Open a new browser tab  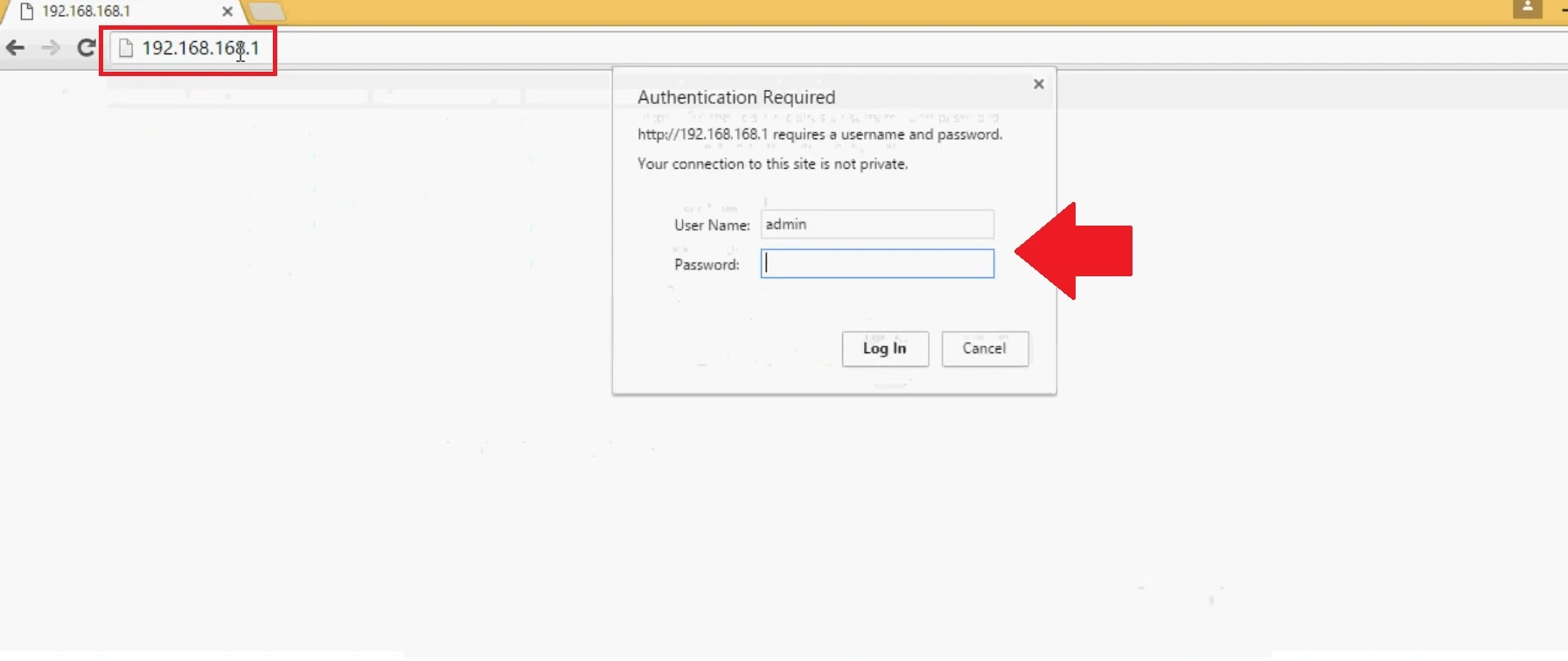[267, 11]
